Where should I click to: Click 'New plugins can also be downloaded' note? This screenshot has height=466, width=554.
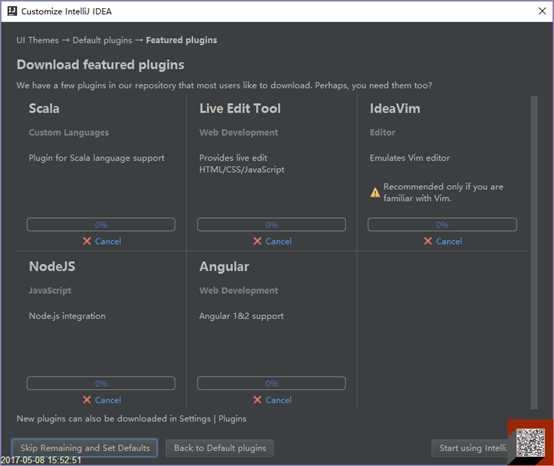(131, 419)
